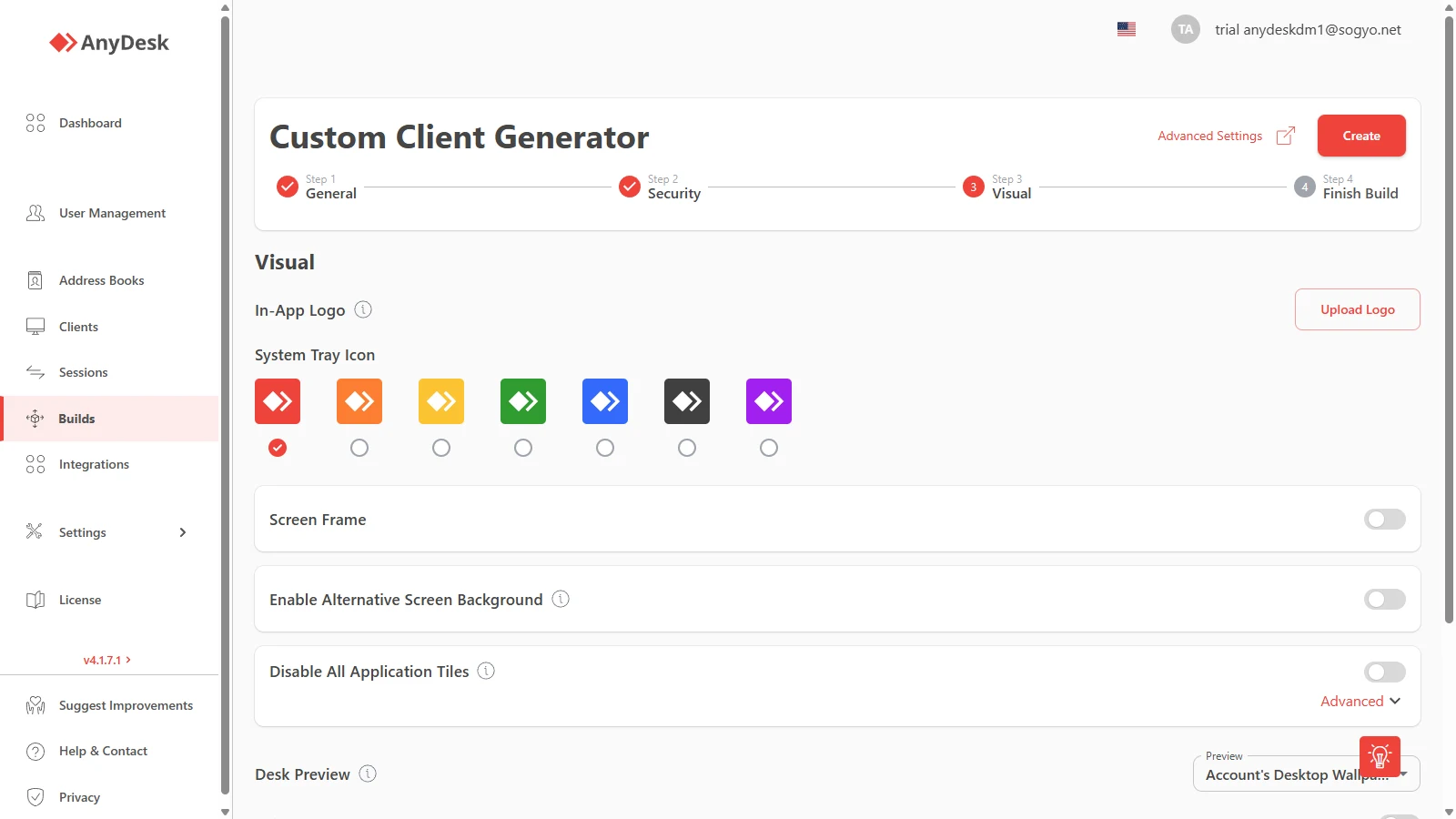Pick the red system tray icon
Screen dimensions: 1456x819
278,401
